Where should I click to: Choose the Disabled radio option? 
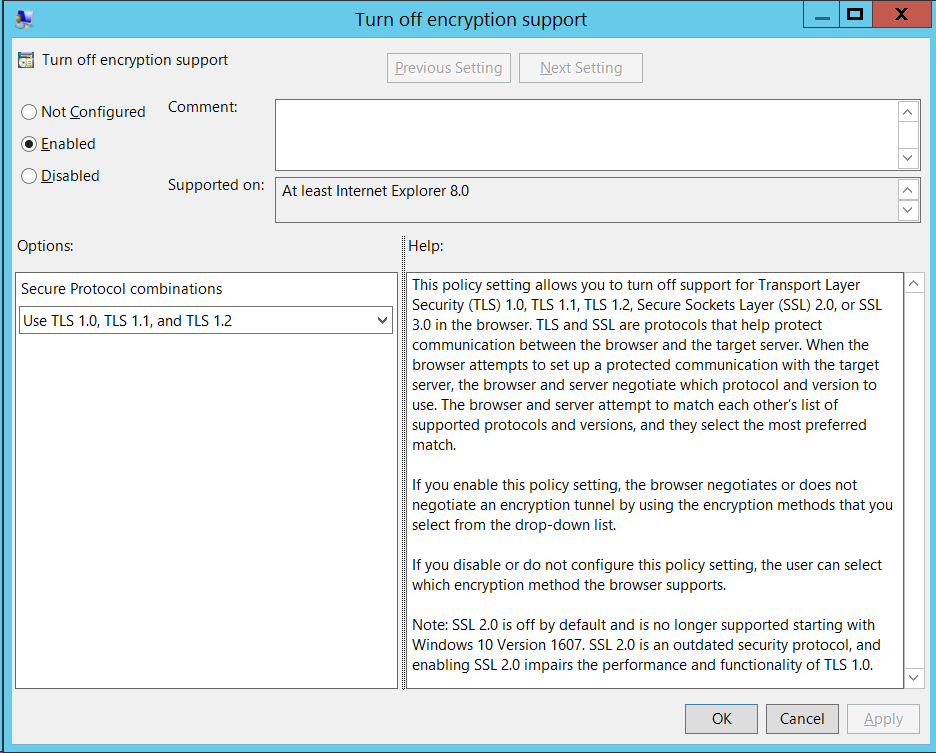[x=29, y=176]
